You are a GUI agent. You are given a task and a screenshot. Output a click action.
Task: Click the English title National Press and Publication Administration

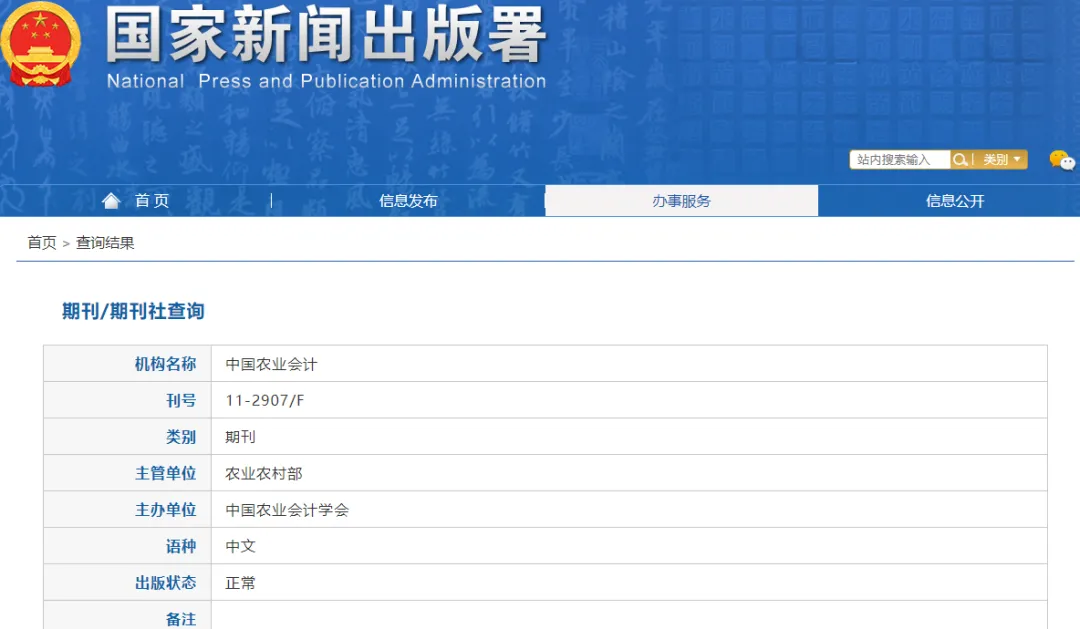326,81
